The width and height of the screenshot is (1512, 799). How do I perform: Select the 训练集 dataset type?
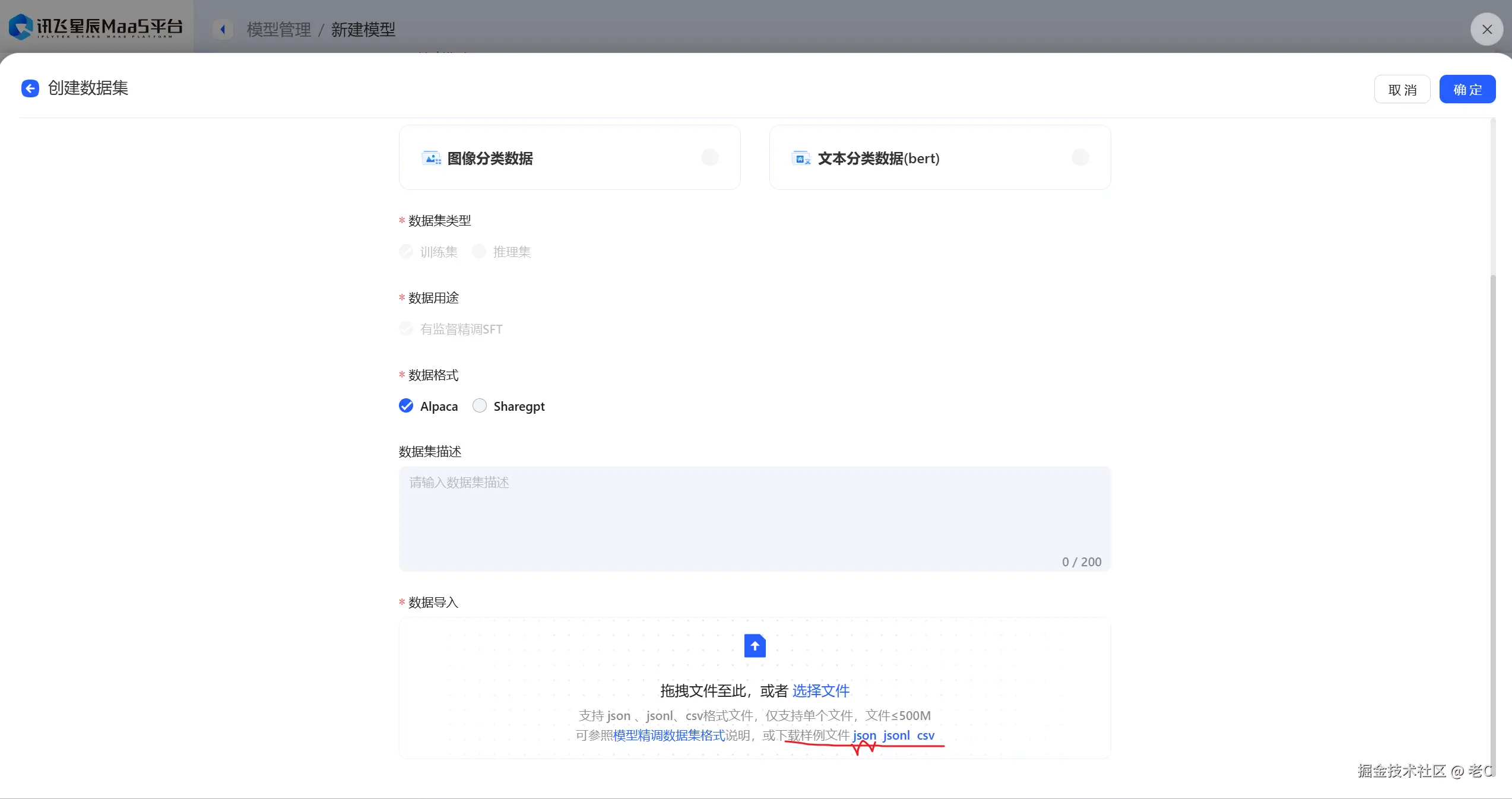406,252
